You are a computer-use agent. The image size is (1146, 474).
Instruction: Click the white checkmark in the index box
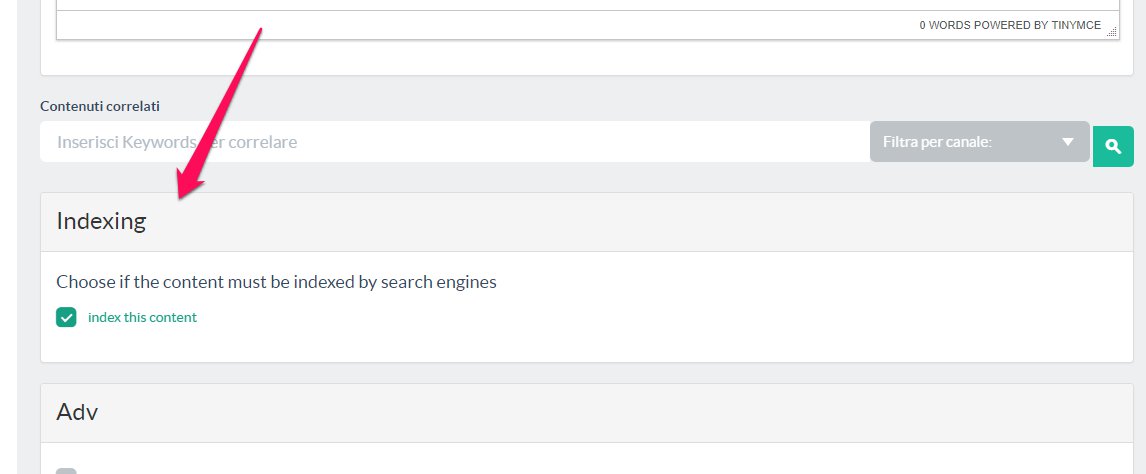coord(66,318)
